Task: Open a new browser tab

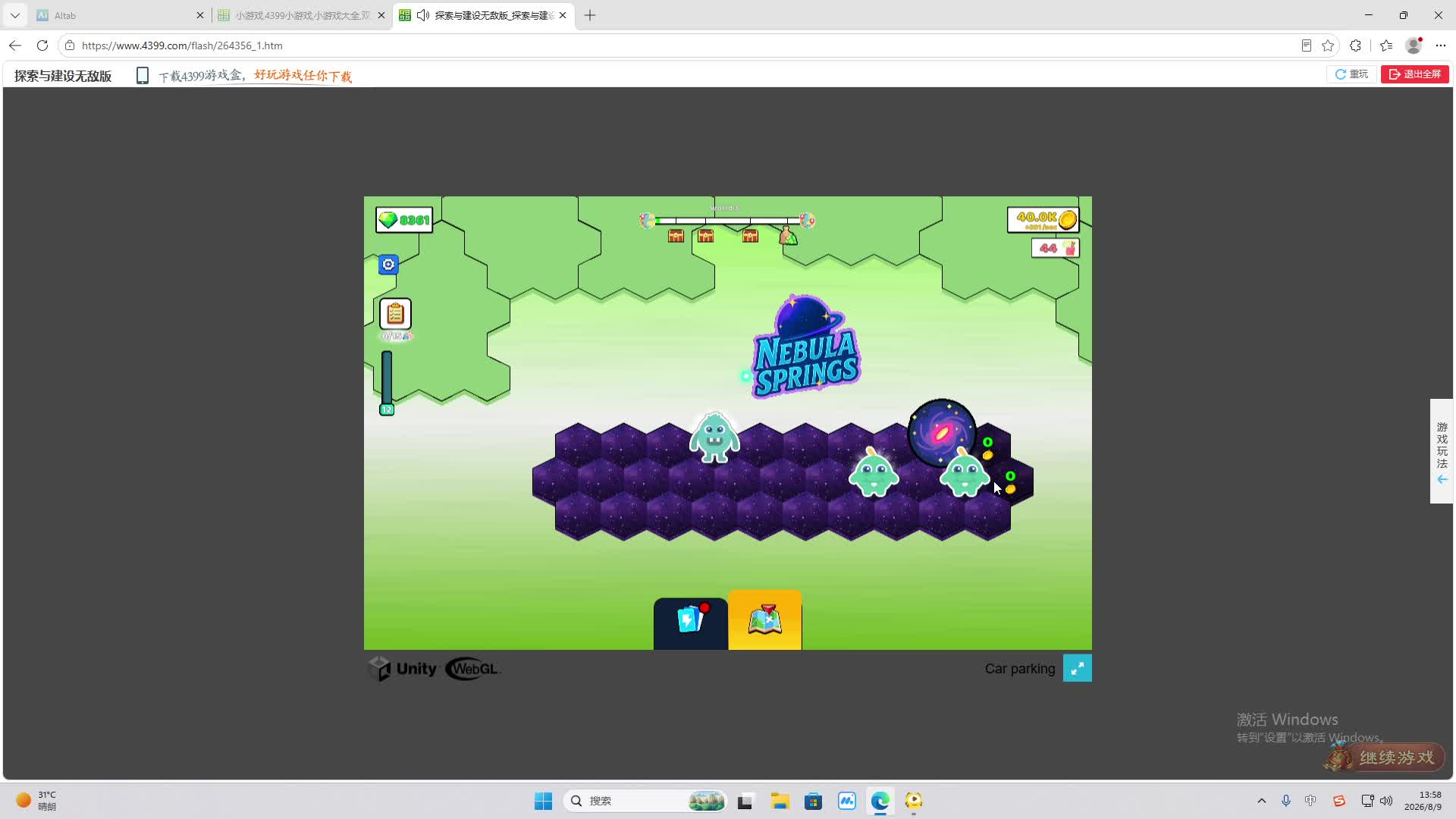Action: tap(590, 15)
